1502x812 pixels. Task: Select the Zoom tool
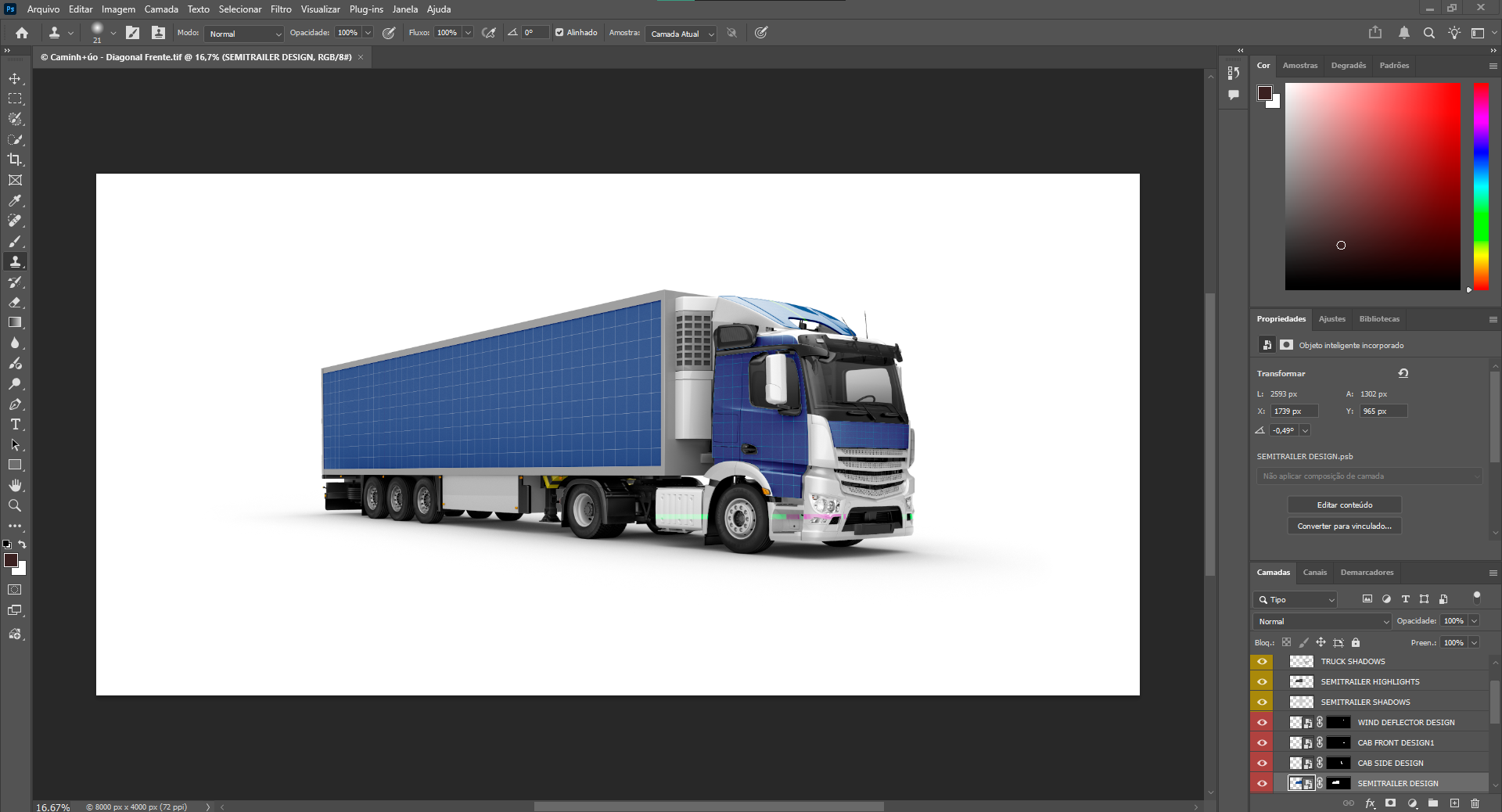click(x=15, y=506)
